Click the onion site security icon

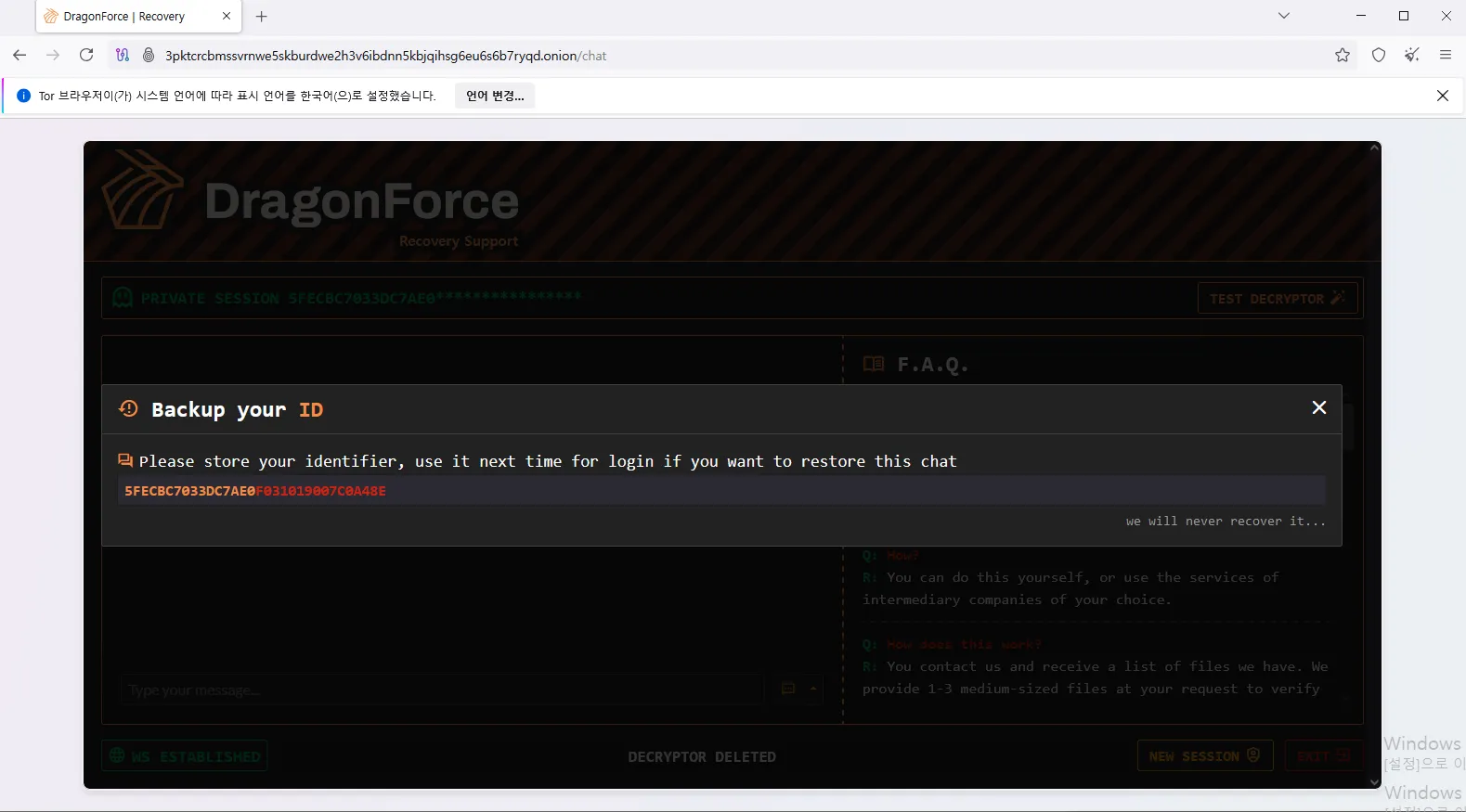[x=149, y=56]
